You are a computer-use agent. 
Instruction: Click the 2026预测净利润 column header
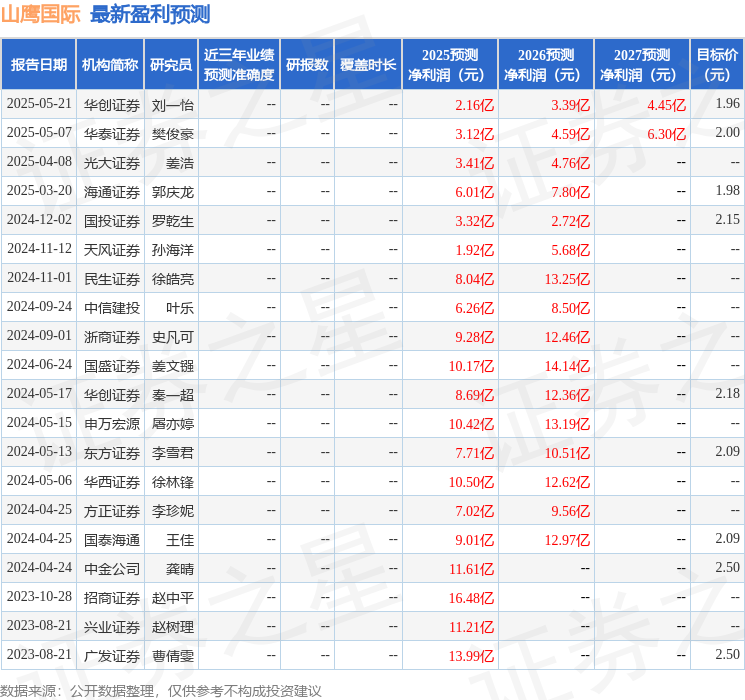tap(546, 65)
